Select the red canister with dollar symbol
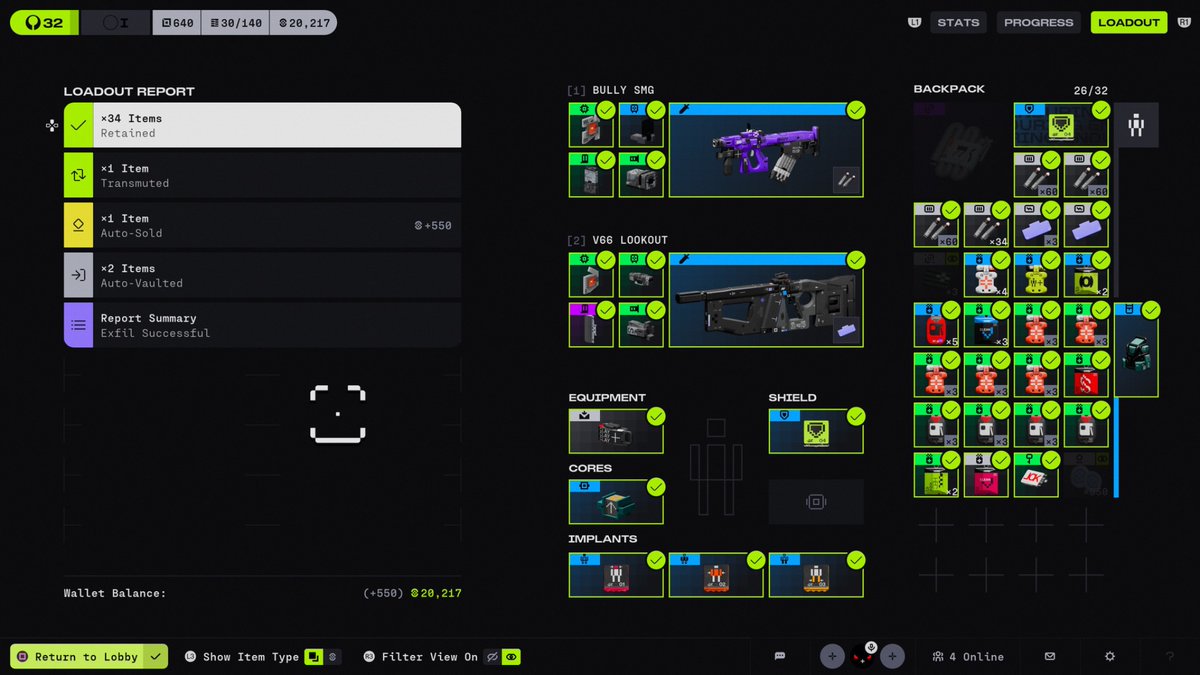 click(1086, 375)
